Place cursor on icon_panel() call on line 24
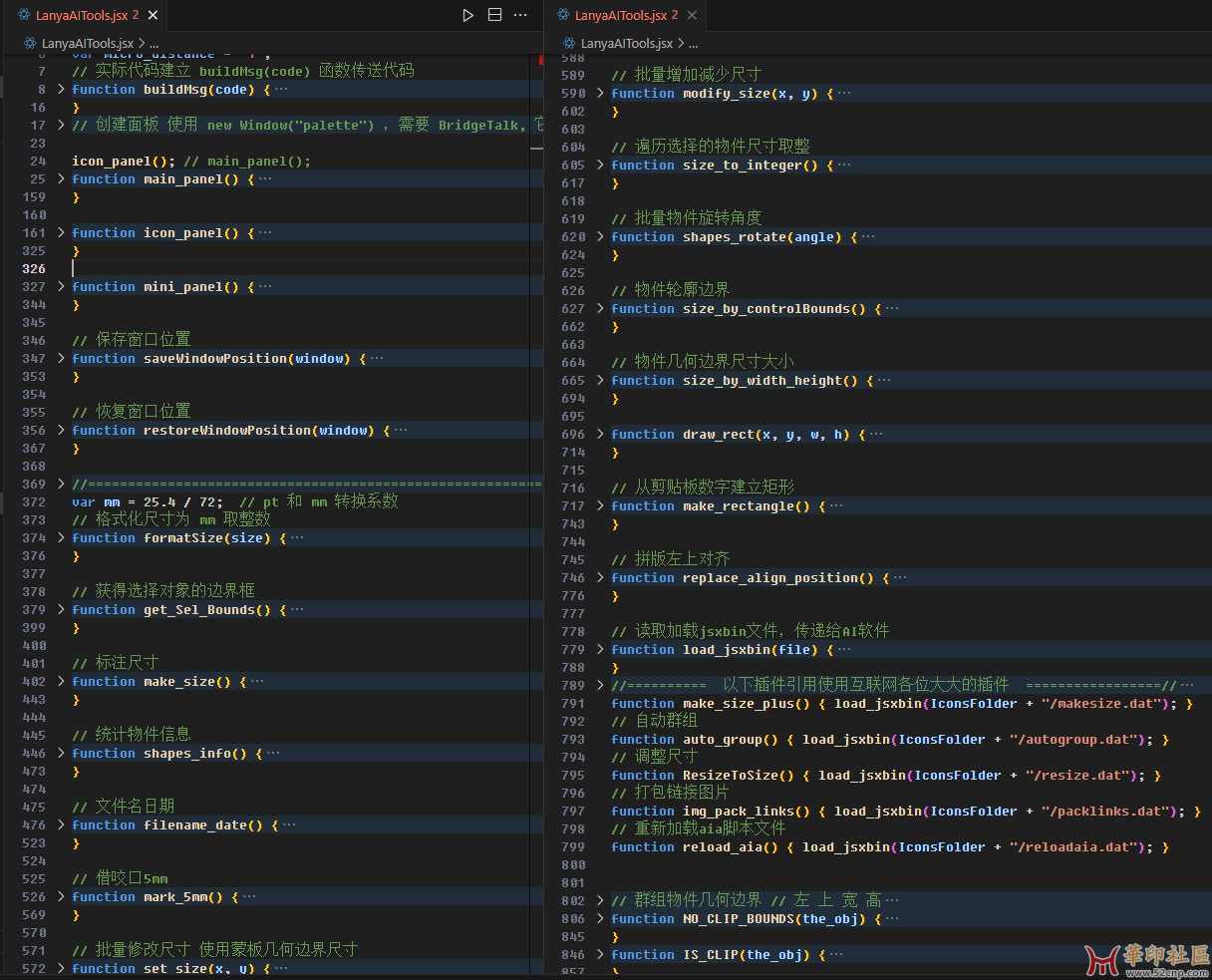1212x980 pixels. (124, 162)
